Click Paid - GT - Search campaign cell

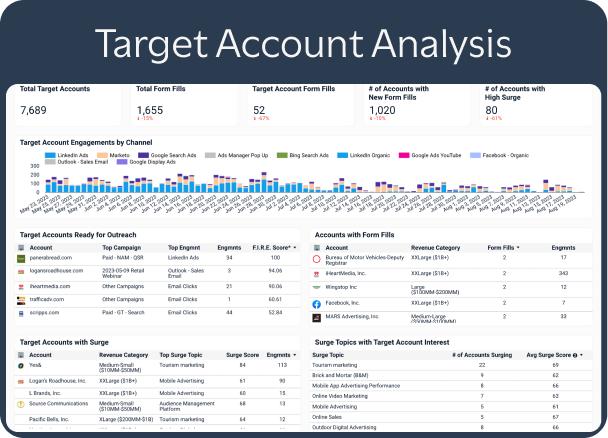(x=123, y=312)
